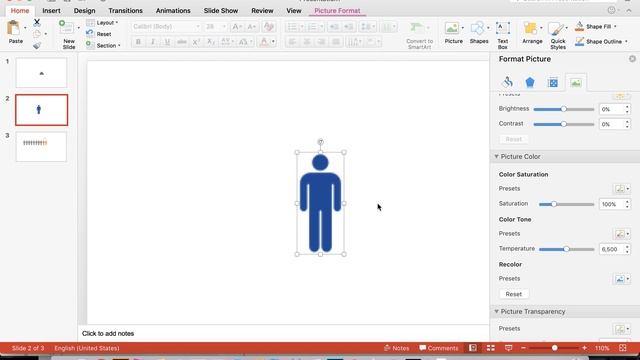This screenshot has height=360, width=640.
Task: Collapse the Picture Transparency section
Action: coord(497,311)
